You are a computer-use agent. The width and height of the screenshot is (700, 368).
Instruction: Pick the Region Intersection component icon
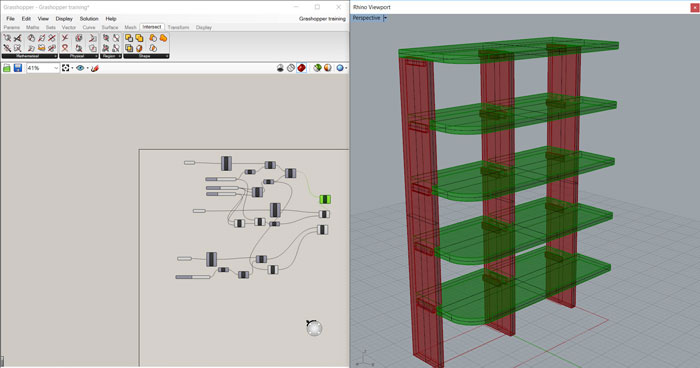click(153, 48)
